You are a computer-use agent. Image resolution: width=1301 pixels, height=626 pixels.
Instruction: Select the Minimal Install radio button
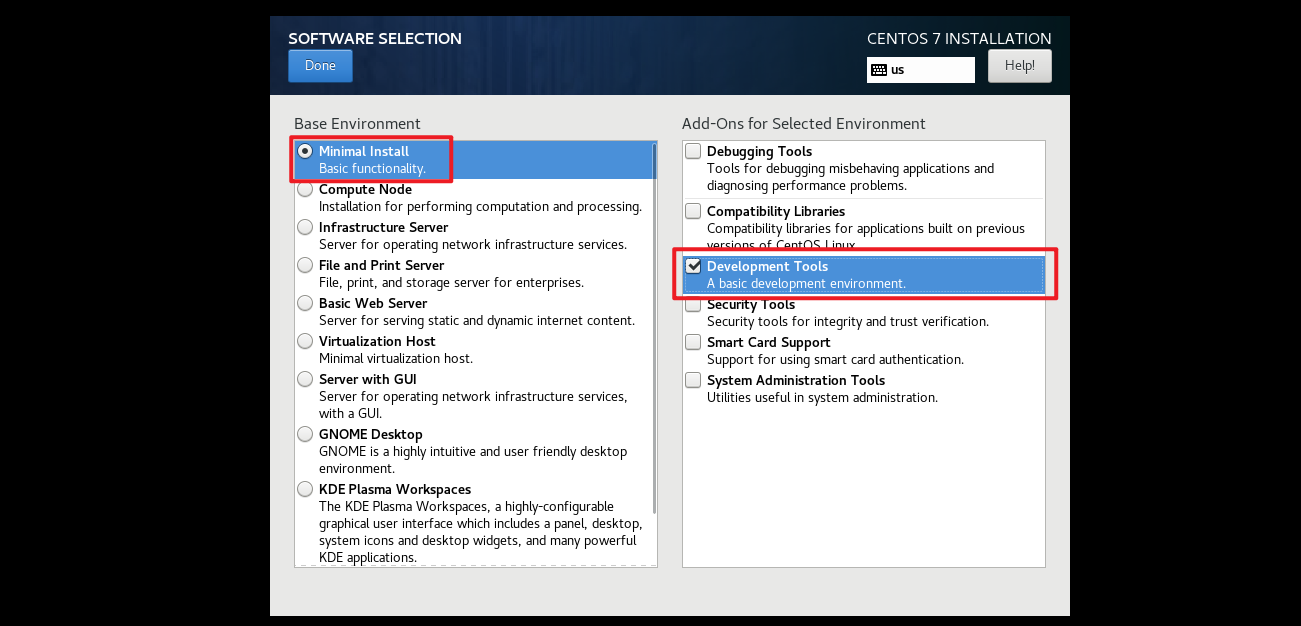305,151
